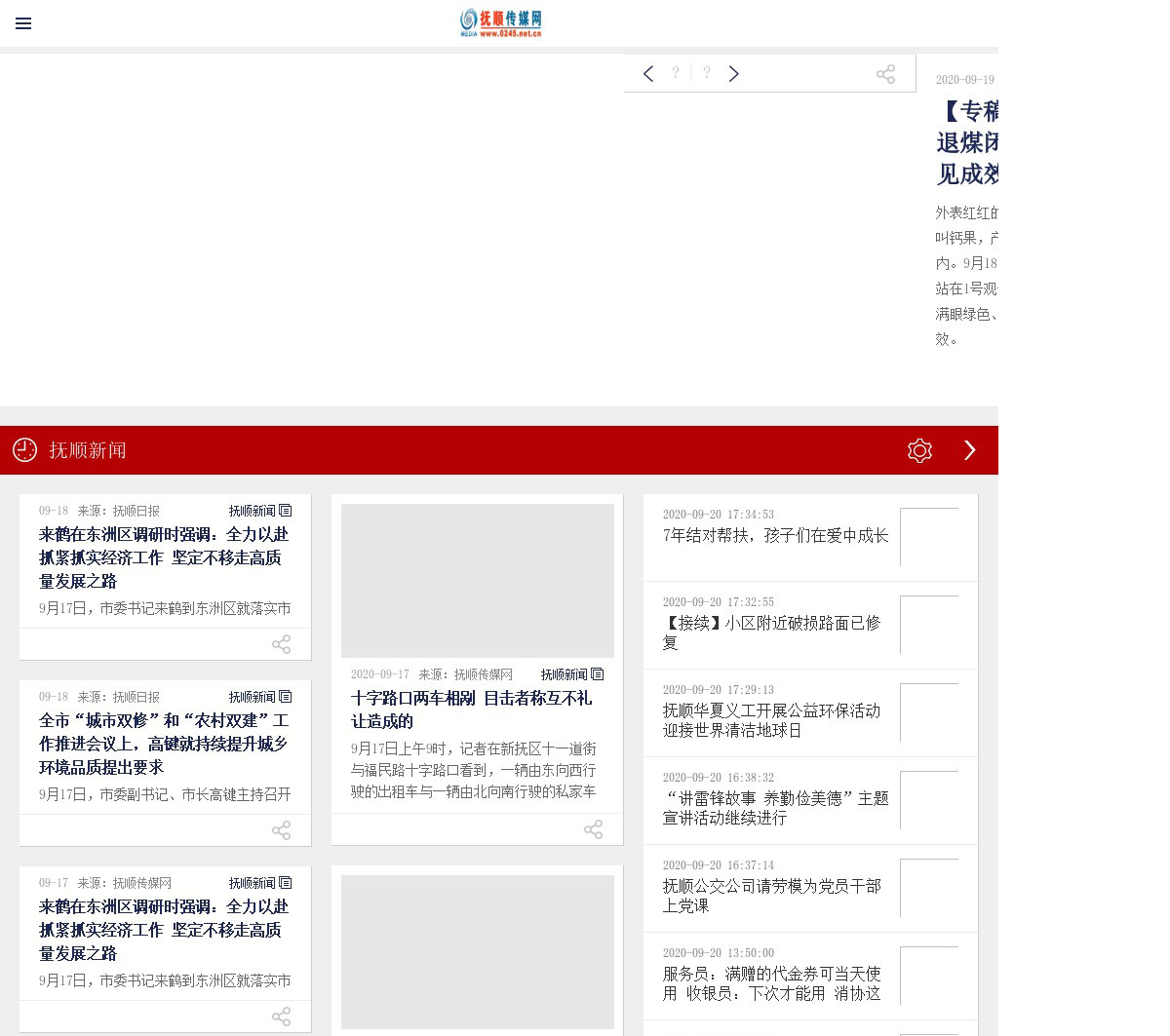
Task: Open the hamburger menu icon
Action: tap(23, 23)
